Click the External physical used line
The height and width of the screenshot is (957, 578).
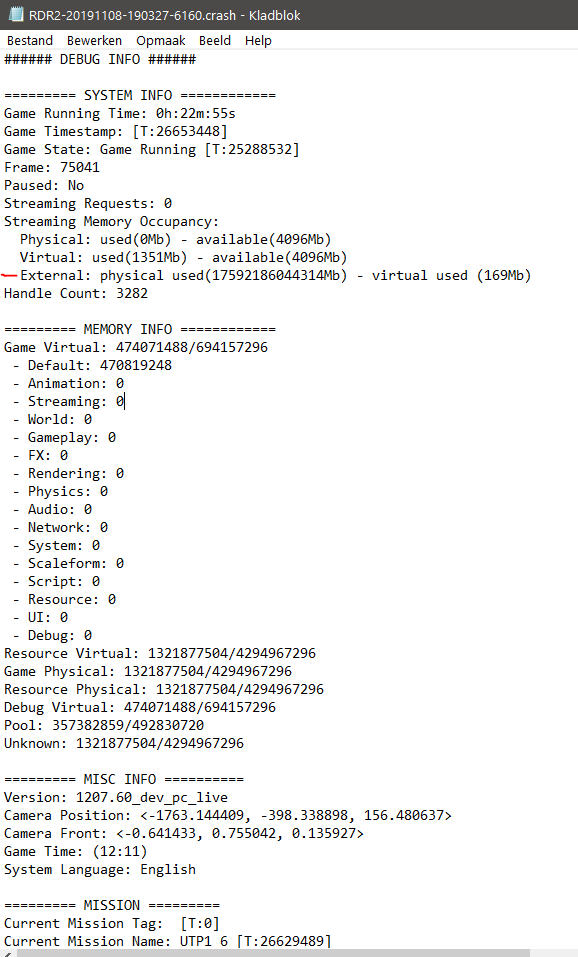[x=275, y=275]
